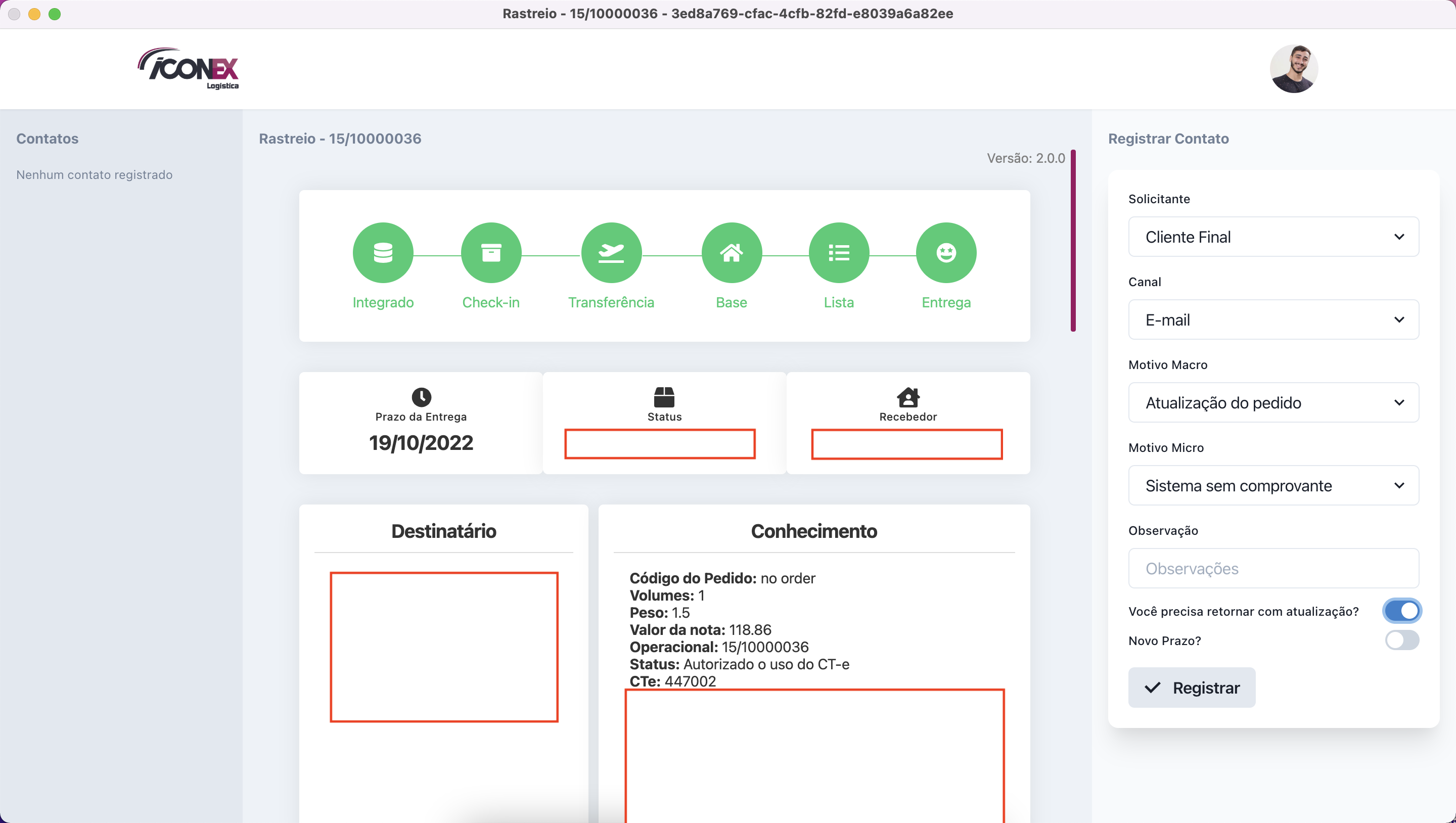Click the 'Registrar Contato' panel heading

(1168, 139)
